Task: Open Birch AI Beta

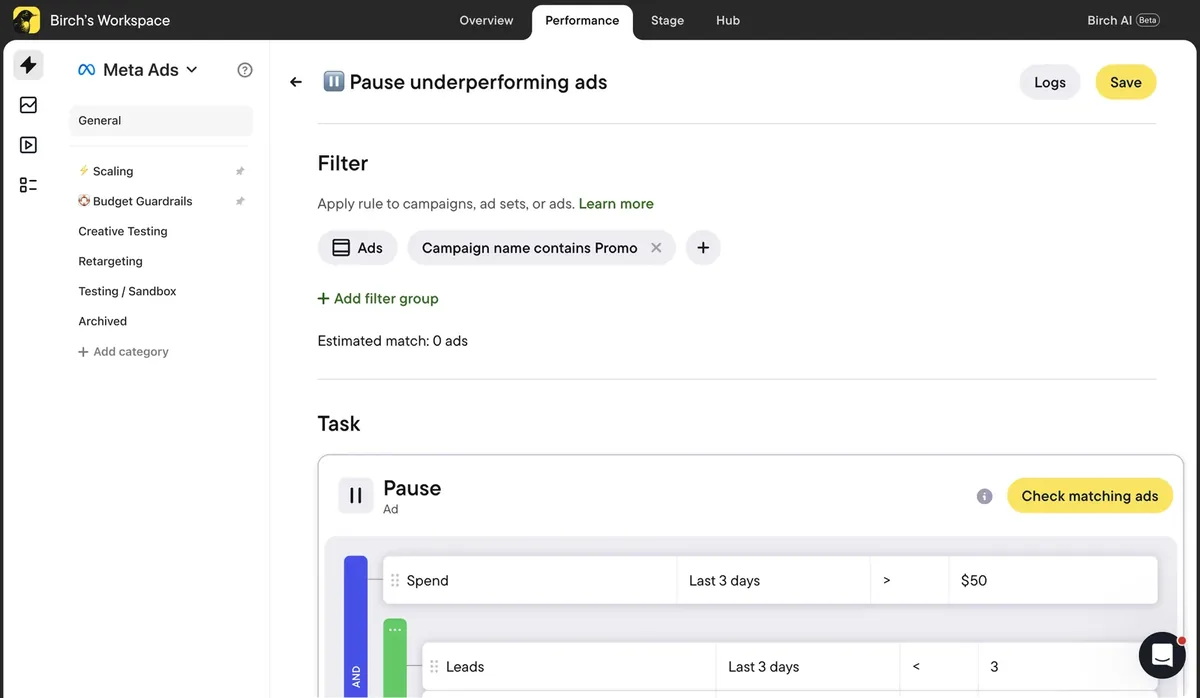Action: [x=1123, y=20]
